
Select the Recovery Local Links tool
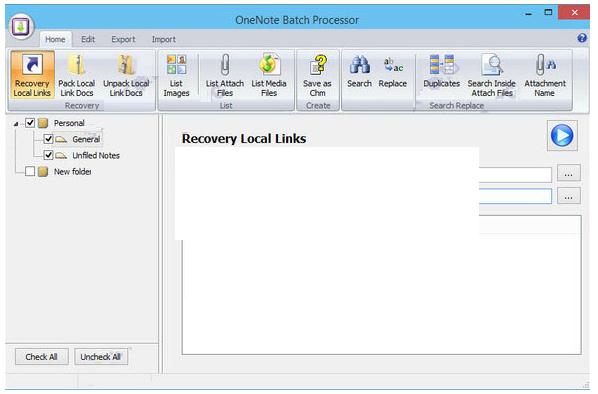click(32, 75)
